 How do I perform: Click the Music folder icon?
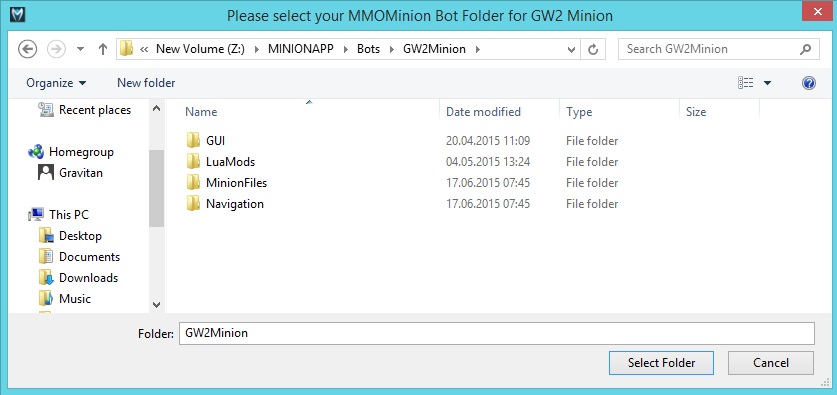(46, 298)
